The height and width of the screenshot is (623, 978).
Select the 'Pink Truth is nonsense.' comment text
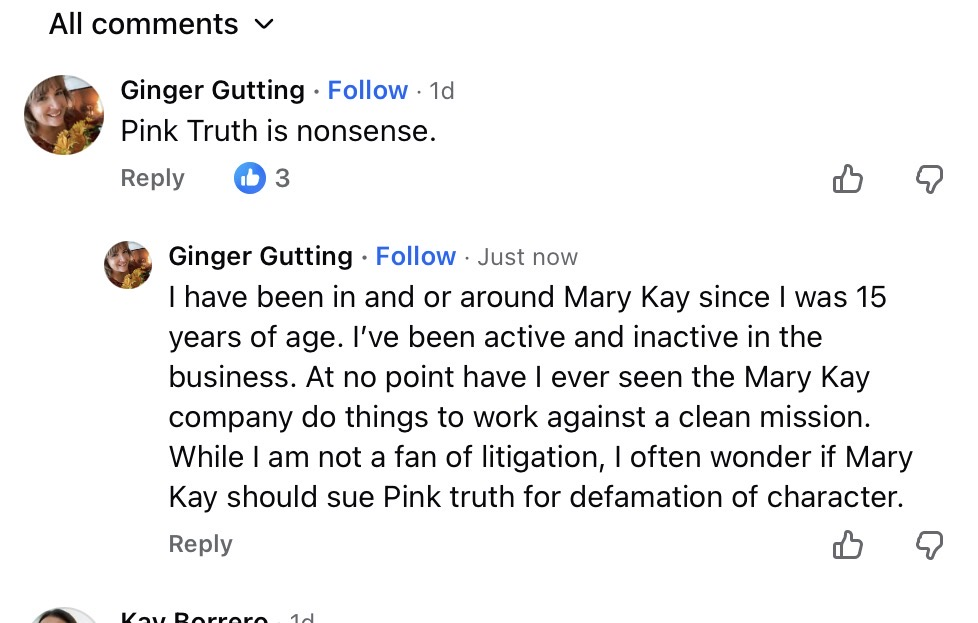coord(278,131)
